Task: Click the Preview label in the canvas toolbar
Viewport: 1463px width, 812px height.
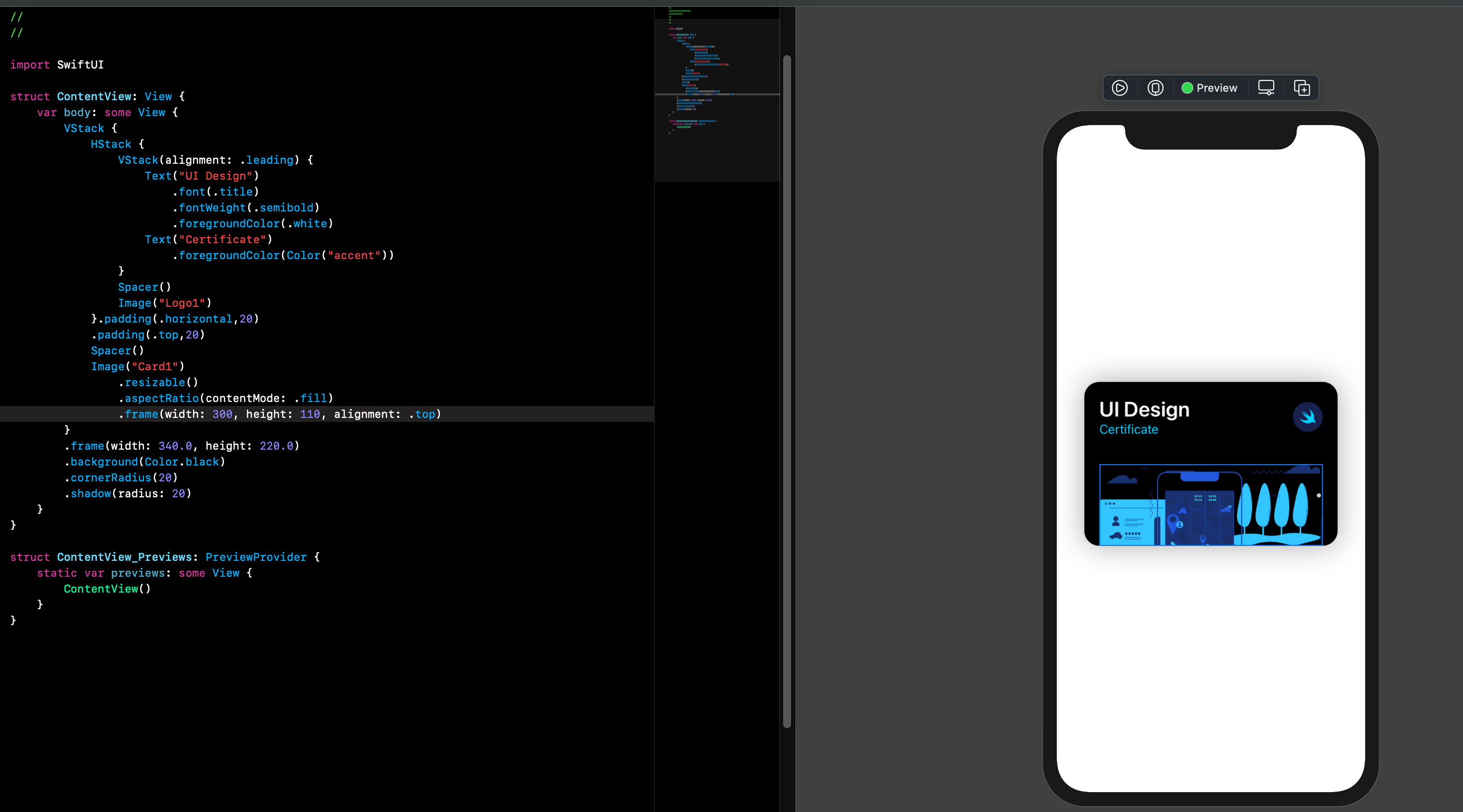Action: point(1217,88)
